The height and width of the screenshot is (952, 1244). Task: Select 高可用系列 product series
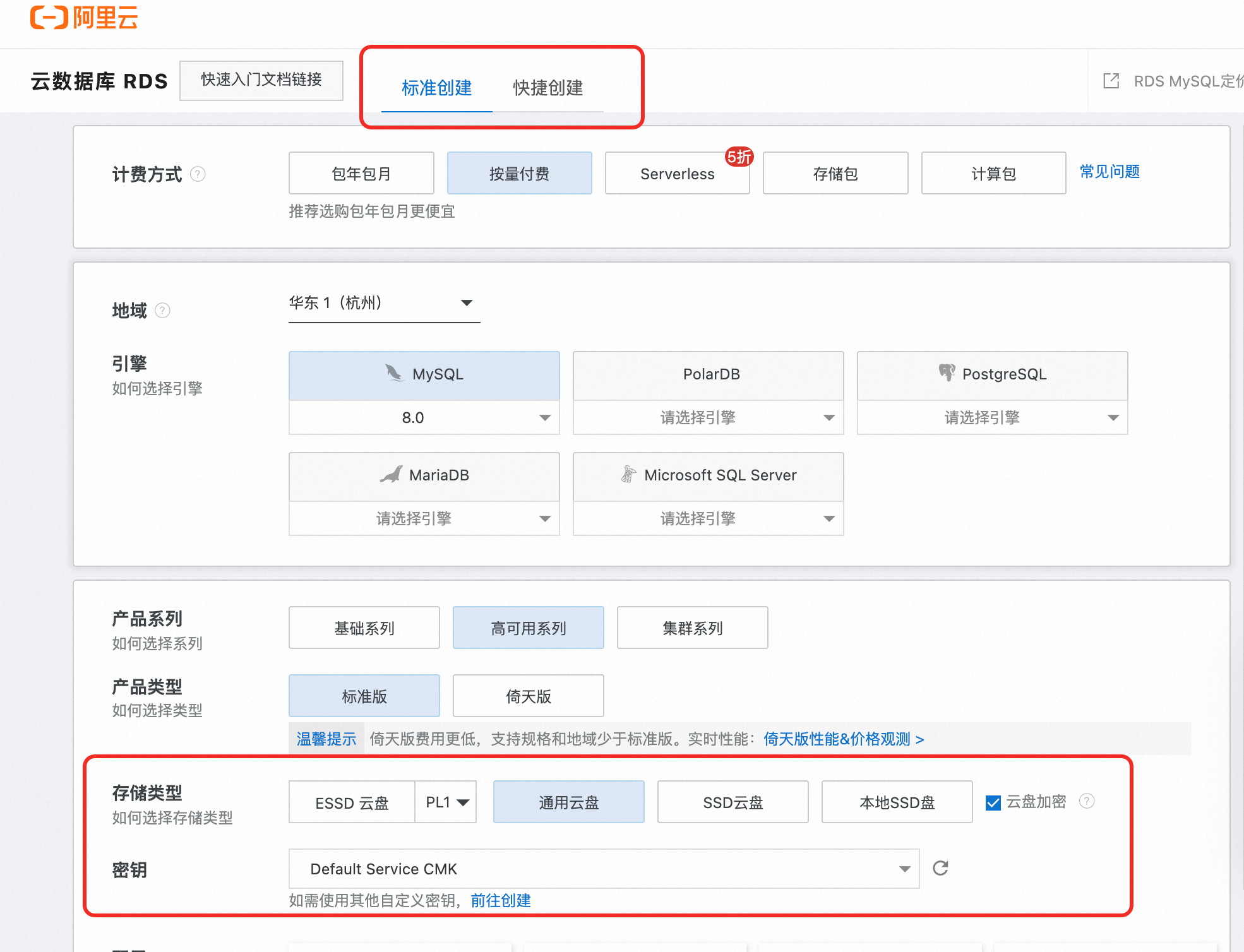[529, 628]
